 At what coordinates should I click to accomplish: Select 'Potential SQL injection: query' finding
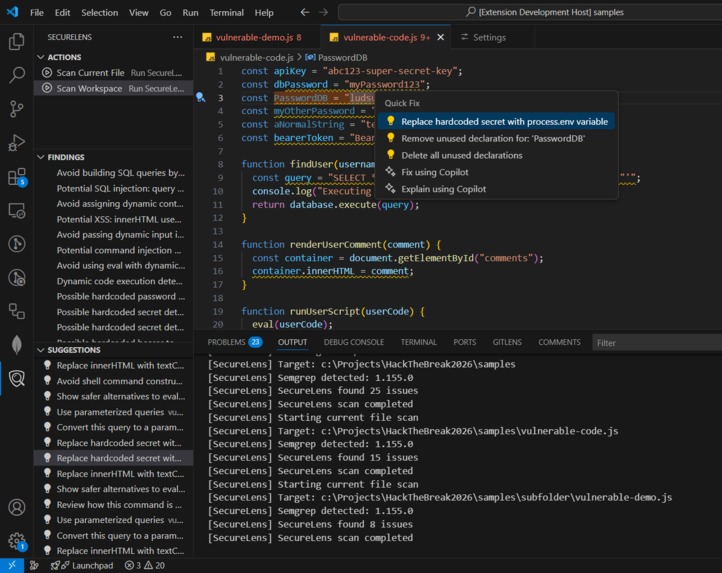point(113,188)
